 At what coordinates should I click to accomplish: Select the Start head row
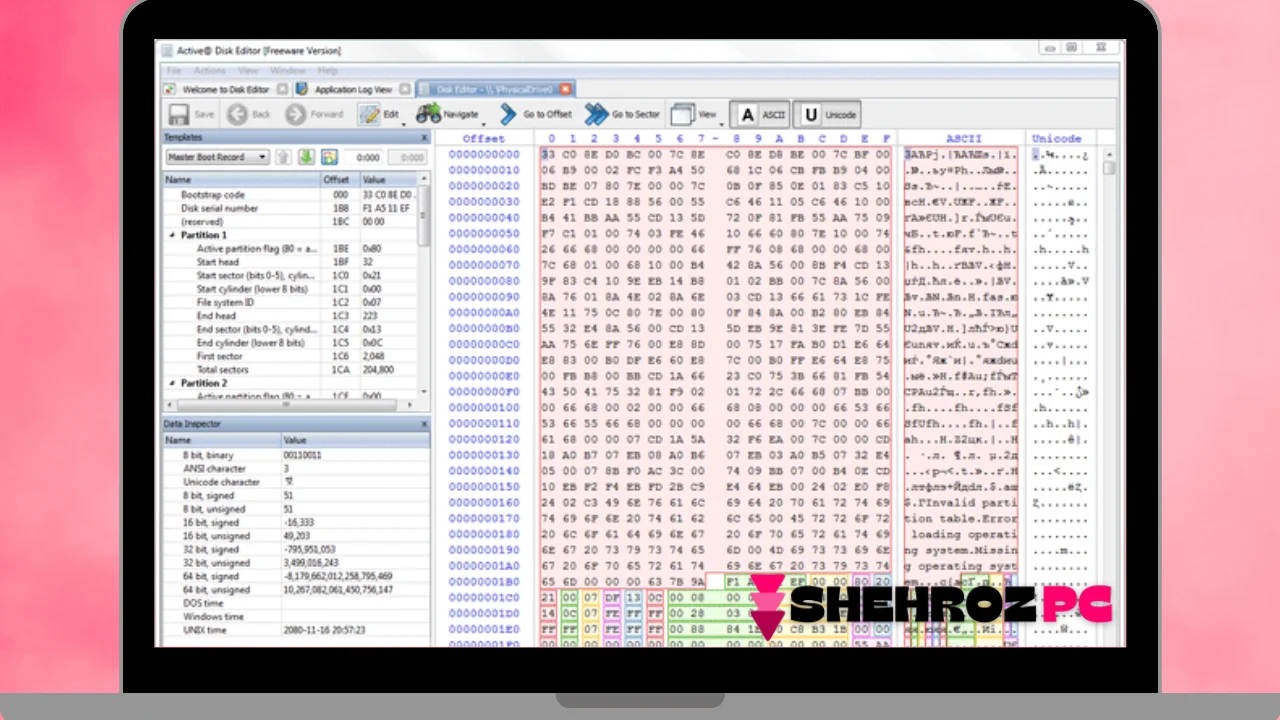point(291,262)
